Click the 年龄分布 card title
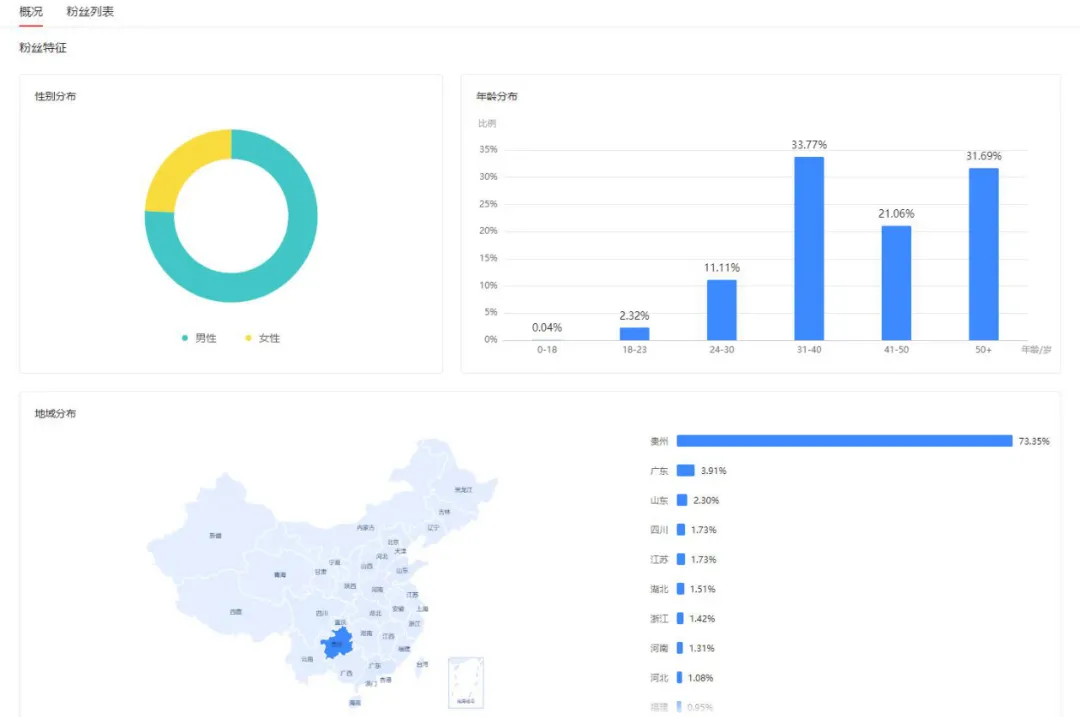Screen dimensions: 1080x717 [497, 96]
